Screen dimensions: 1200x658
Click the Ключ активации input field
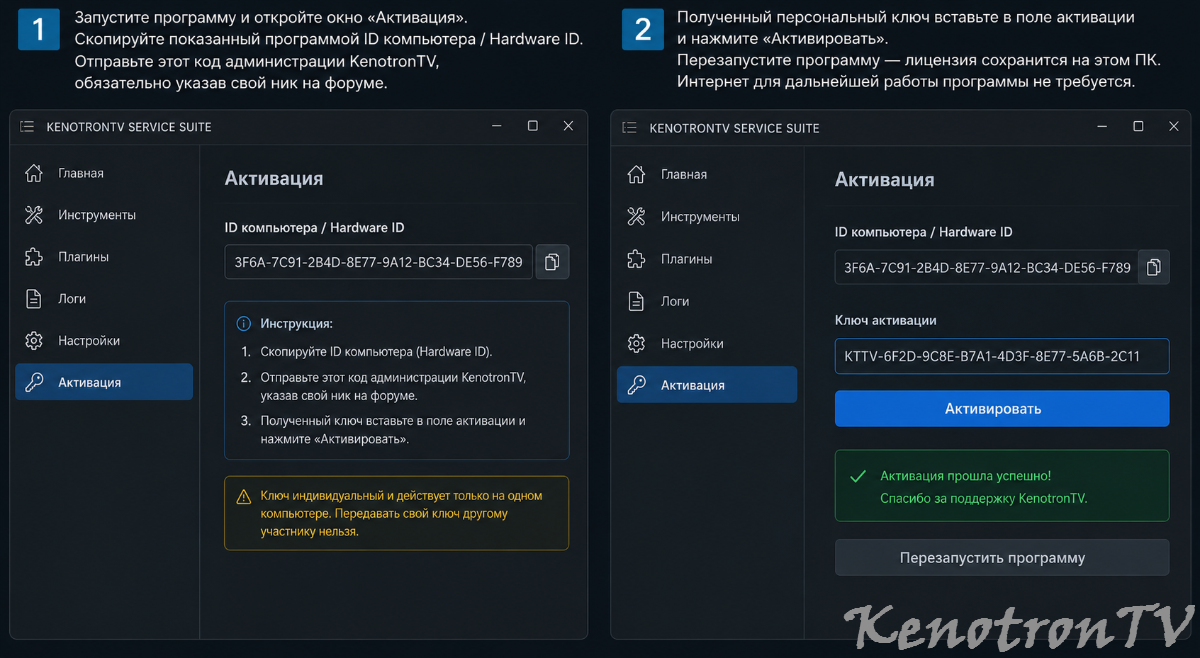pyautogui.click(x=1002, y=356)
